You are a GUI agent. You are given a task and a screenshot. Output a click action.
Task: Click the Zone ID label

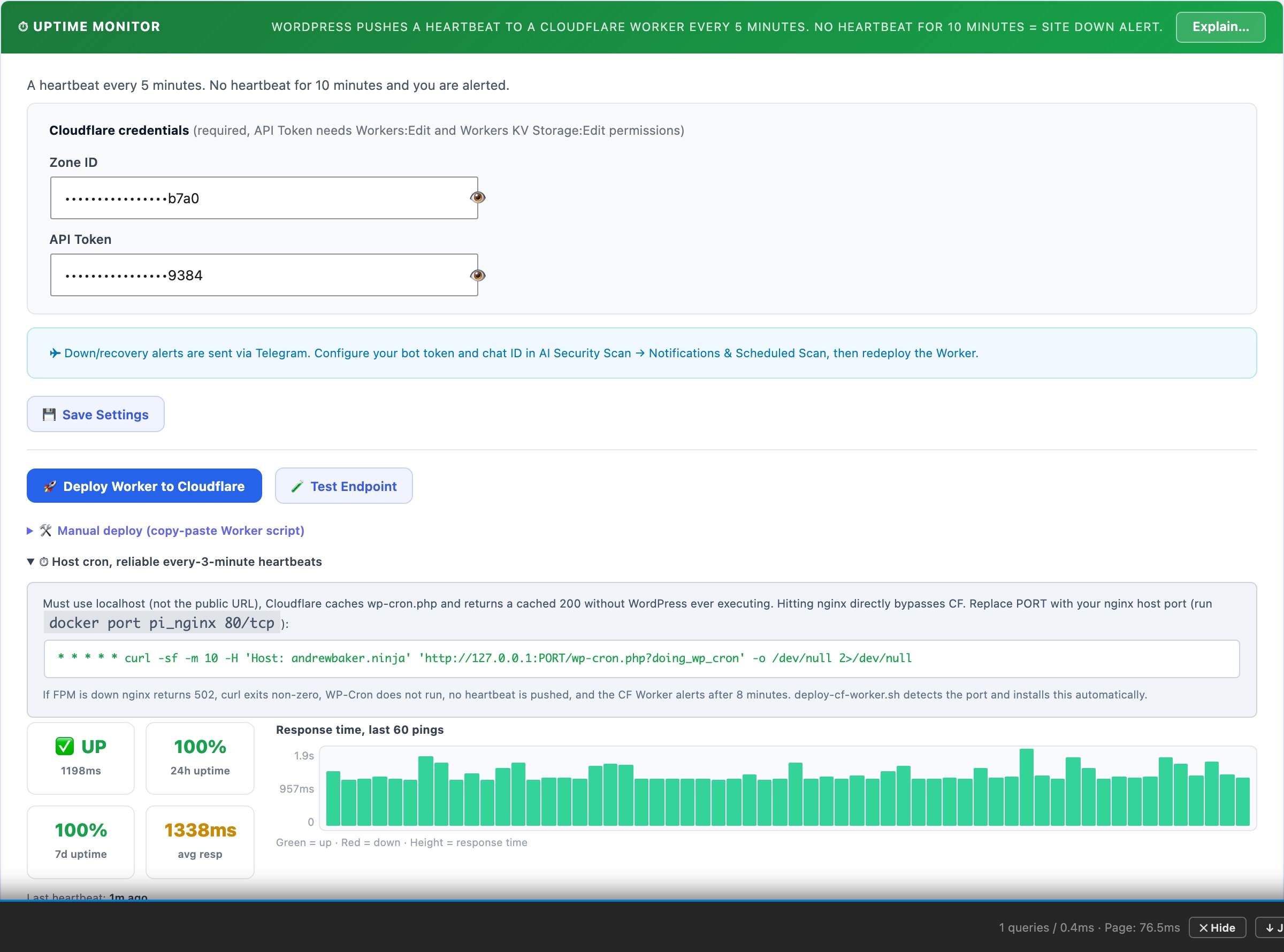click(x=73, y=163)
